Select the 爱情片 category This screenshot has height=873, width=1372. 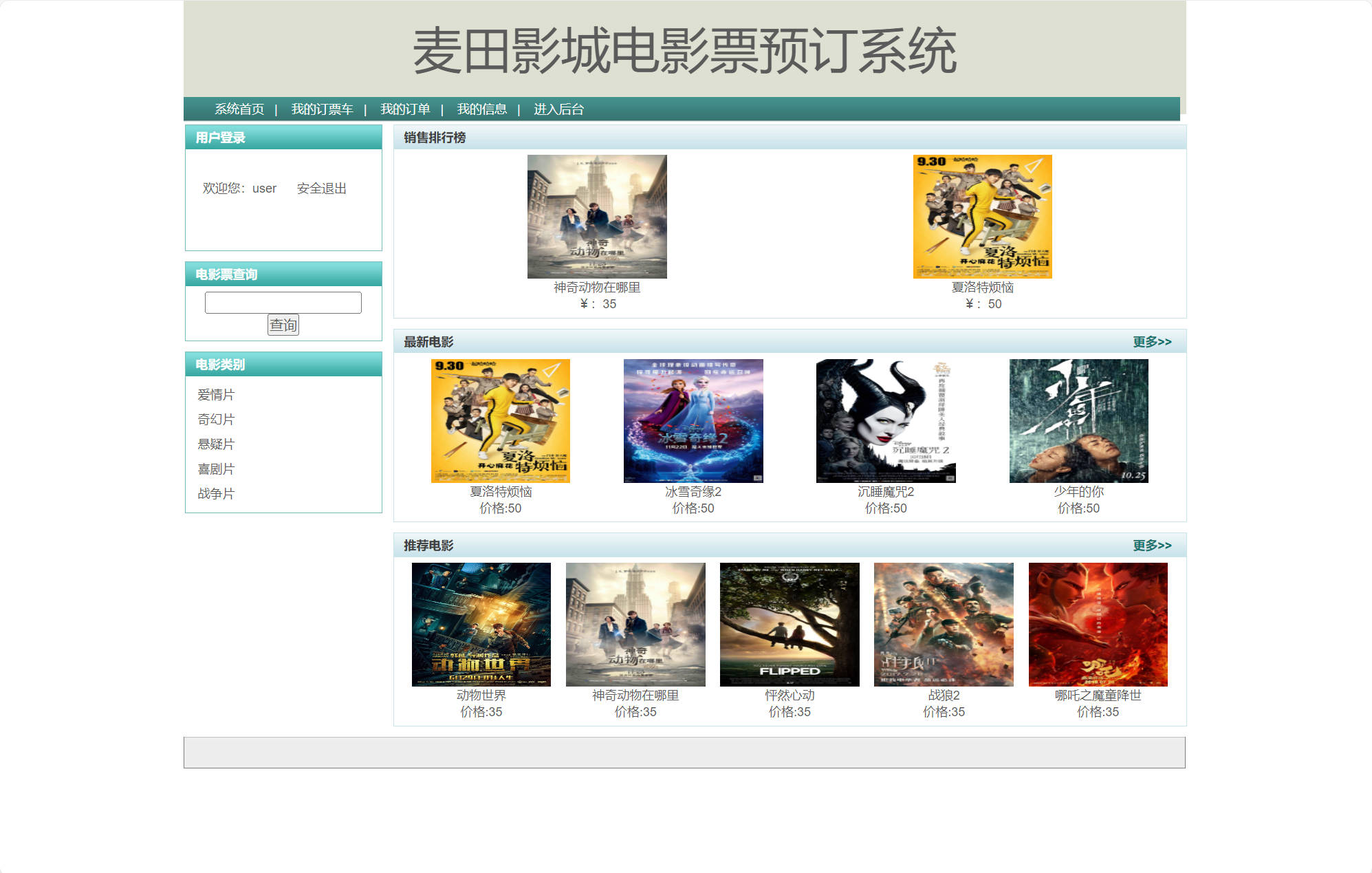215,394
